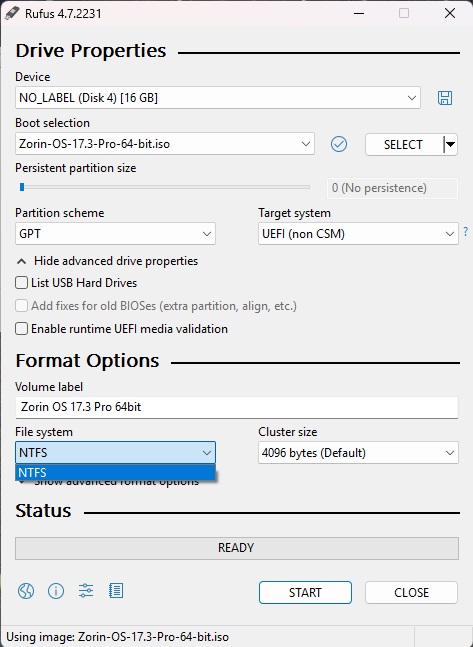Click the CLOSE button
The height and width of the screenshot is (647, 473).
pos(412,593)
